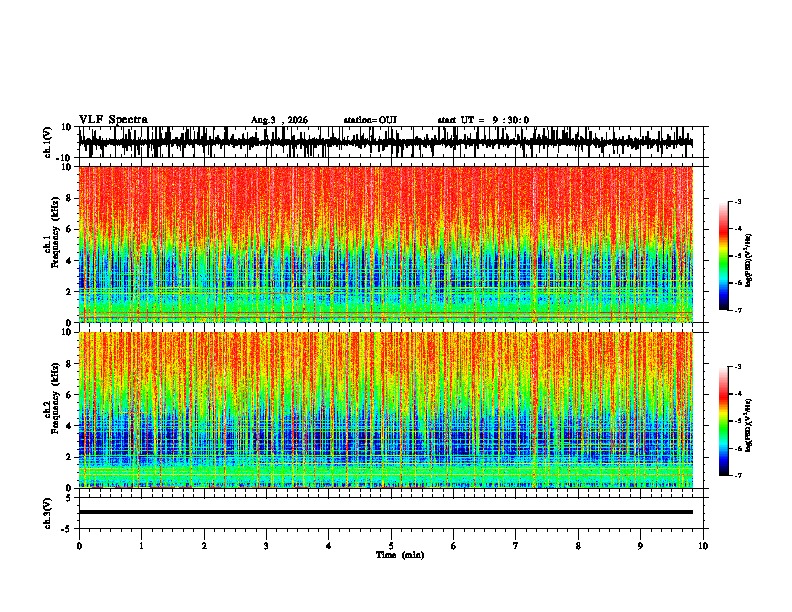Click the "ch.3(V)" axis label
792x612 pixels.
pyautogui.click(x=48, y=513)
